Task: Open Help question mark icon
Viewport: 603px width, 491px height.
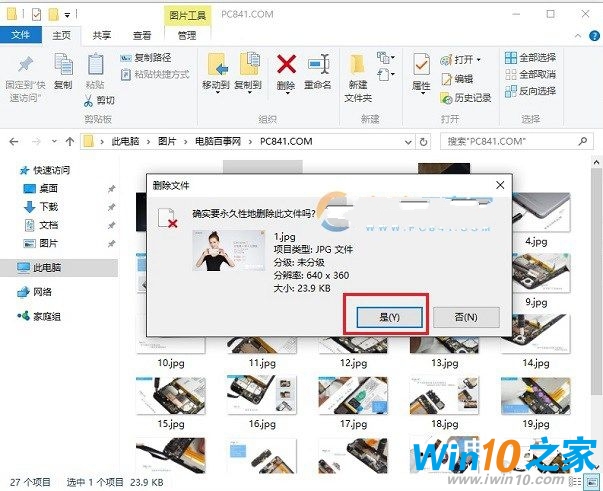Action: click(x=594, y=36)
